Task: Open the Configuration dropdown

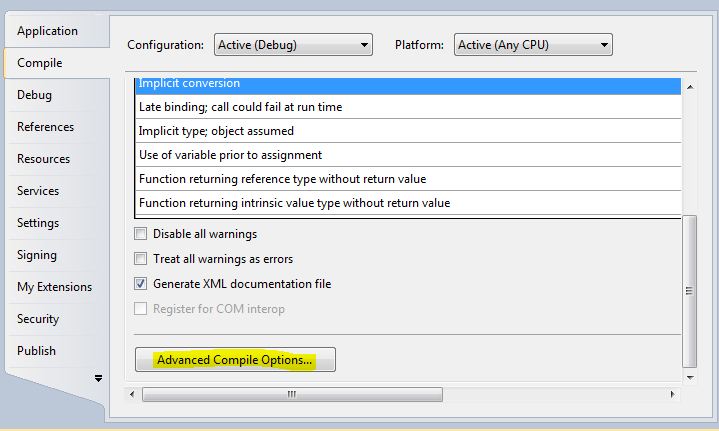Action: pyautogui.click(x=293, y=45)
